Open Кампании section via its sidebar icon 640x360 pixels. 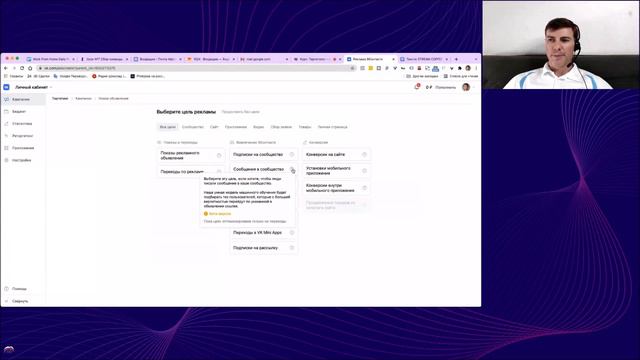click(7, 99)
